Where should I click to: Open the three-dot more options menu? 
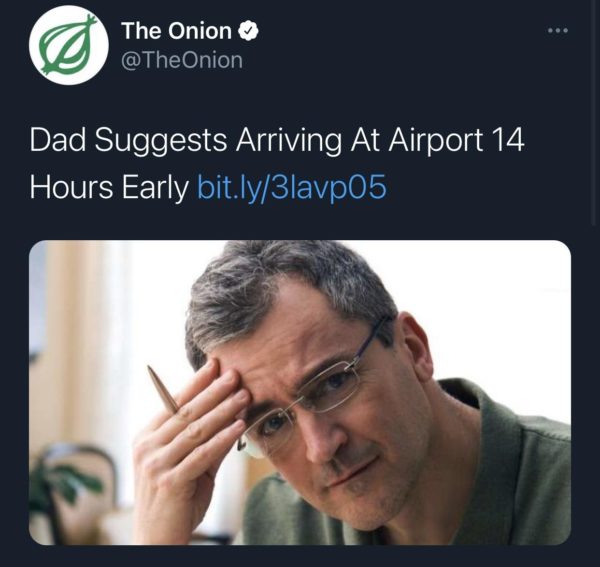point(558,30)
